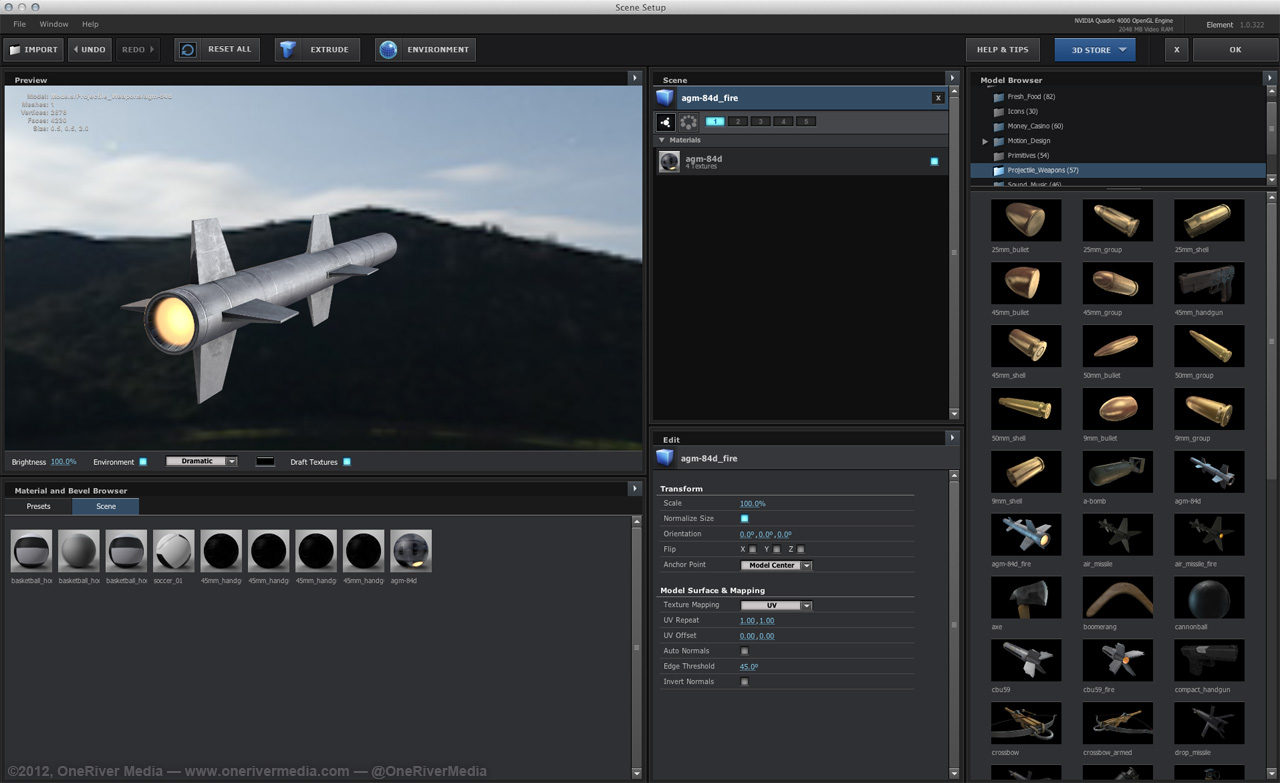The image size is (1280, 783).
Task: Enable the Invert Normals checkbox
Action: pos(744,681)
